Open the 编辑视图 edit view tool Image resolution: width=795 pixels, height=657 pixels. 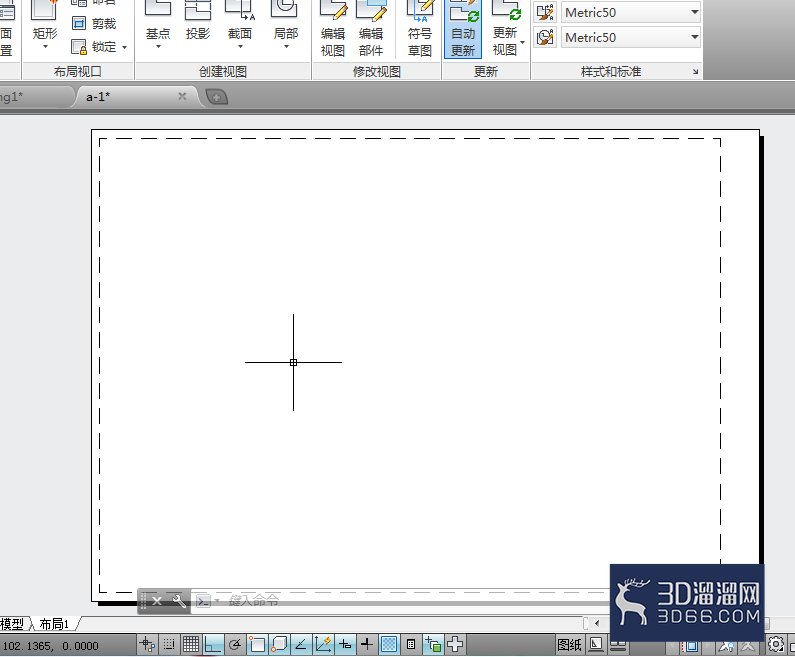tap(333, 28)
